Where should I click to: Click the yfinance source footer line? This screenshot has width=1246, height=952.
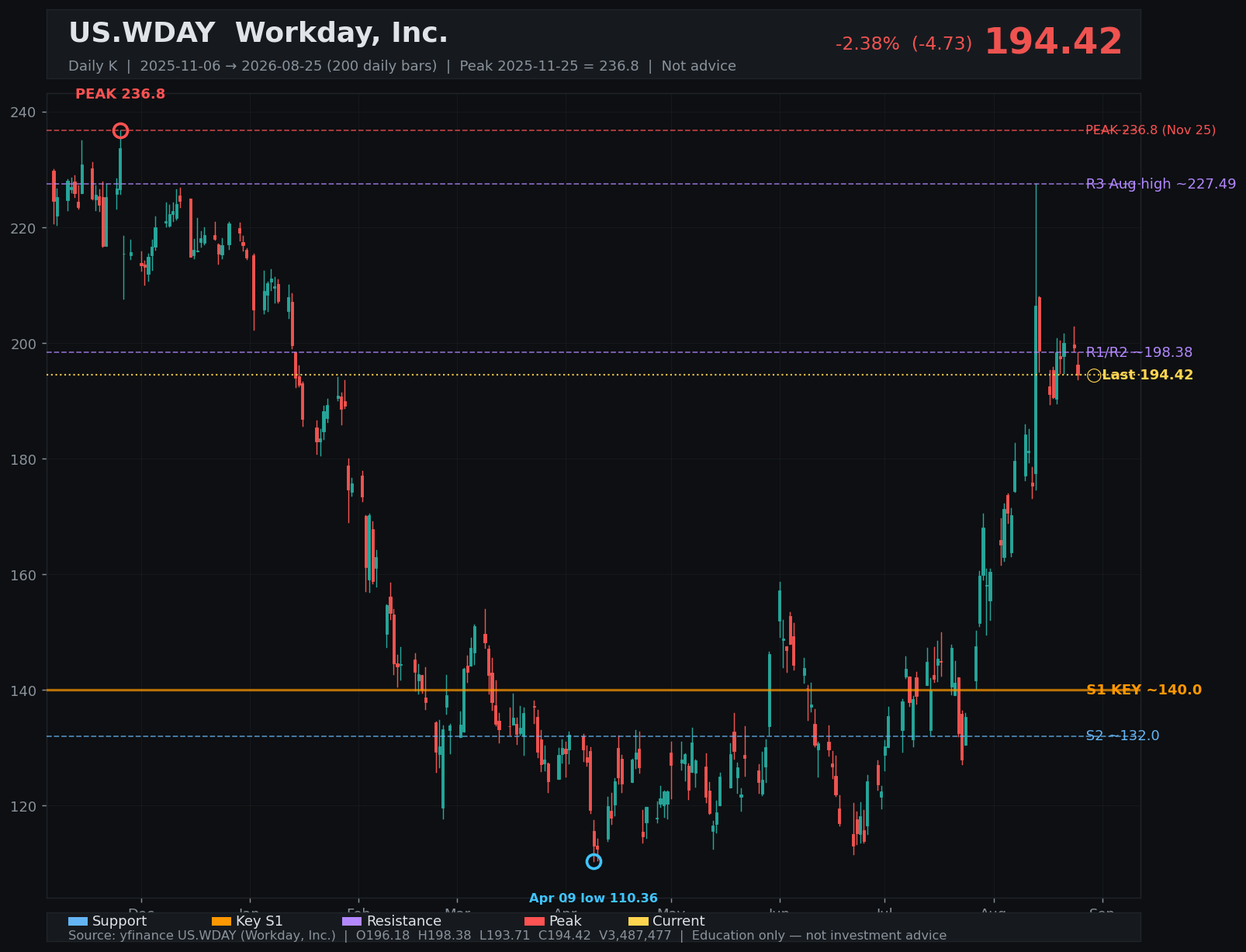(x=507, y=936)
